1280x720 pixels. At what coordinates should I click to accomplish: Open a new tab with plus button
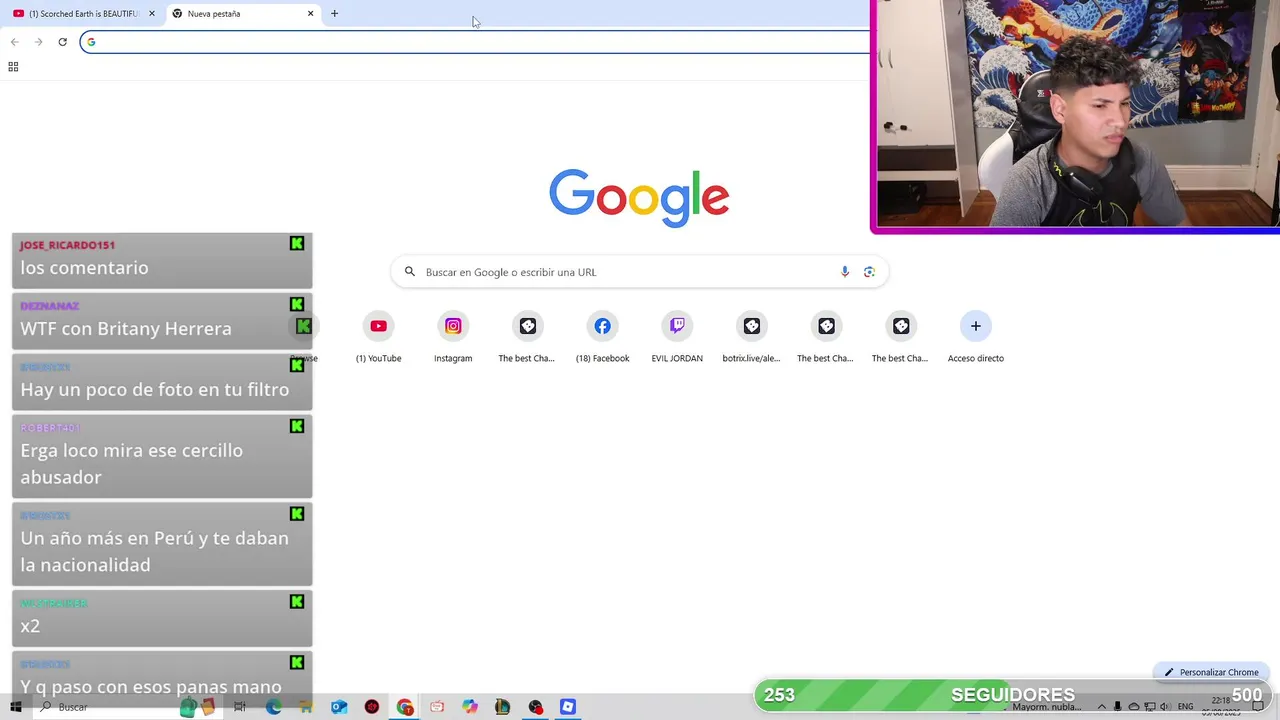(x=334, y=14)
